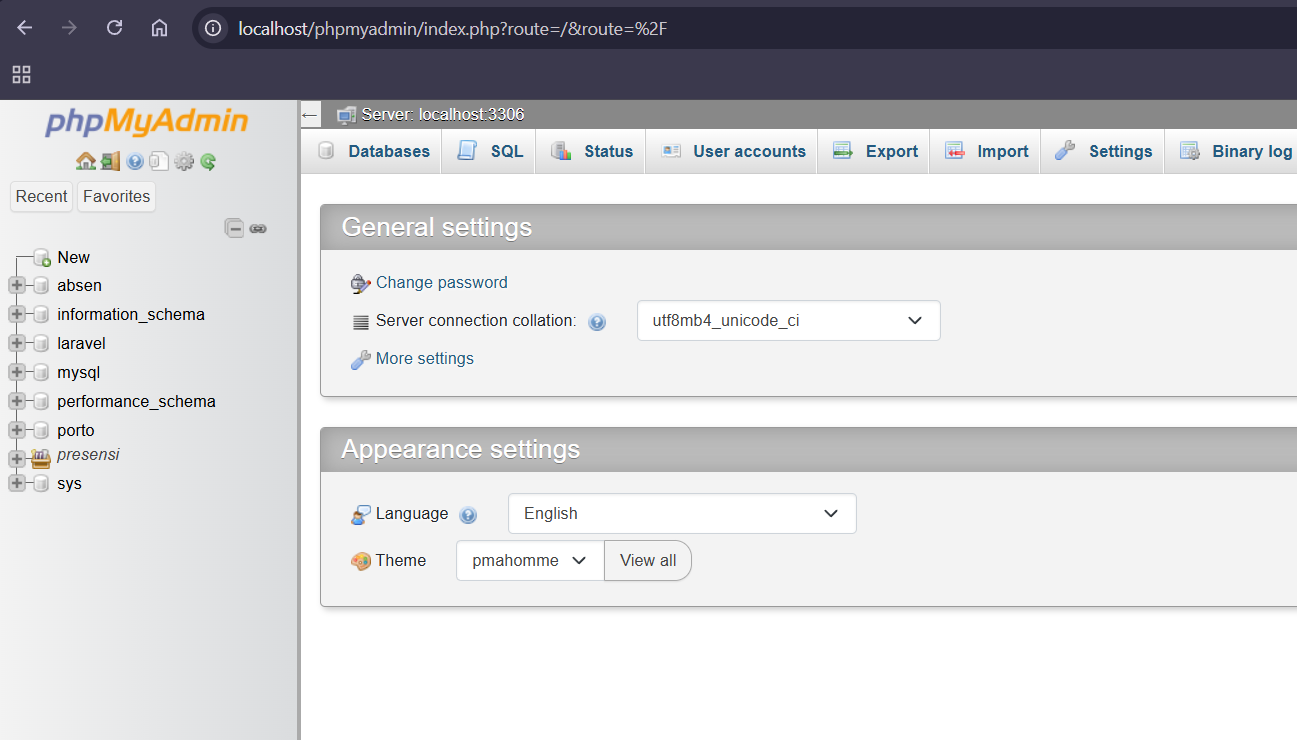Open the Server connection collation dropdown
The width and height of the screenshot is (1297, 740).
788,321
